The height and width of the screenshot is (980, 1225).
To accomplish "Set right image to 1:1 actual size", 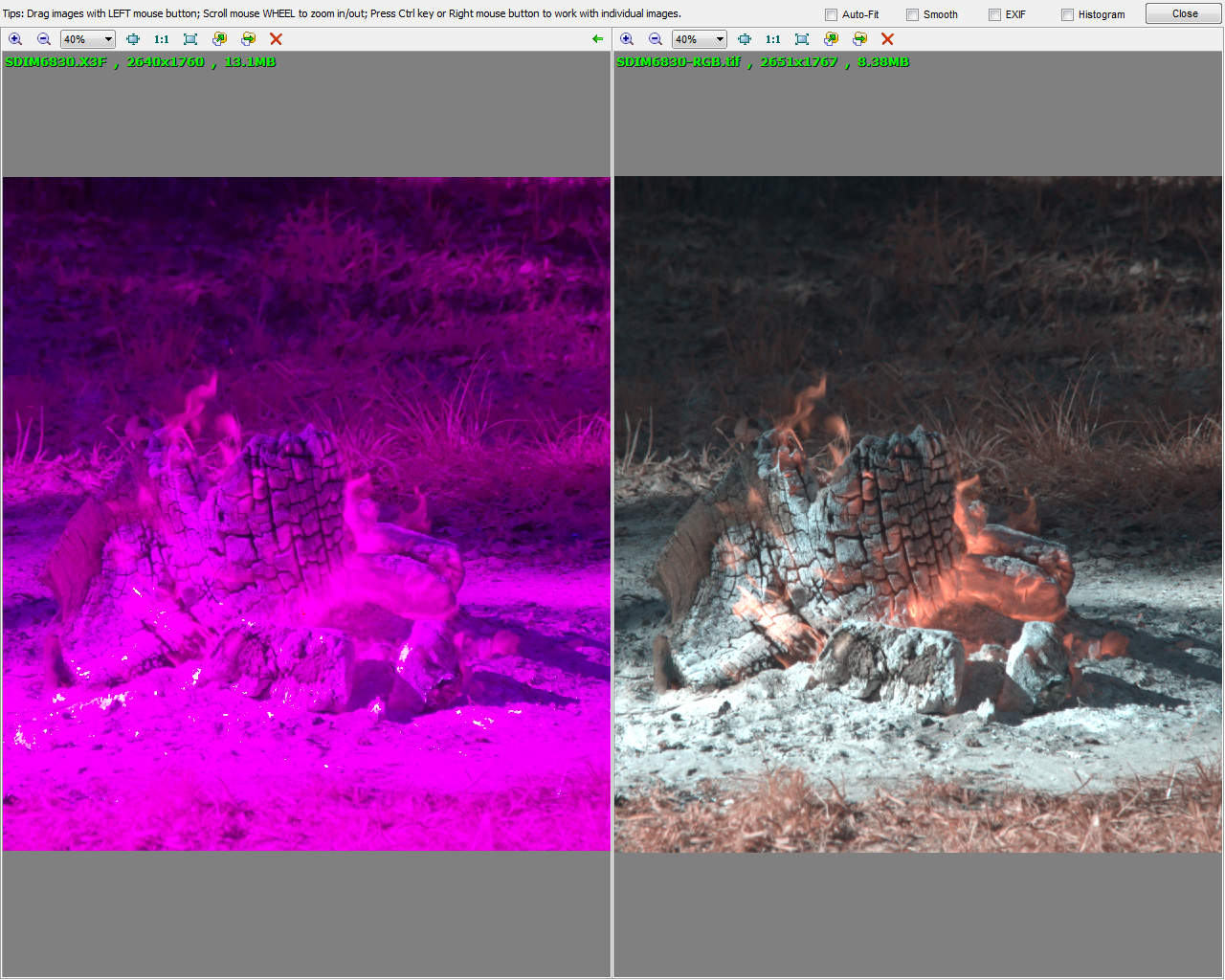I will coord(772,39).
